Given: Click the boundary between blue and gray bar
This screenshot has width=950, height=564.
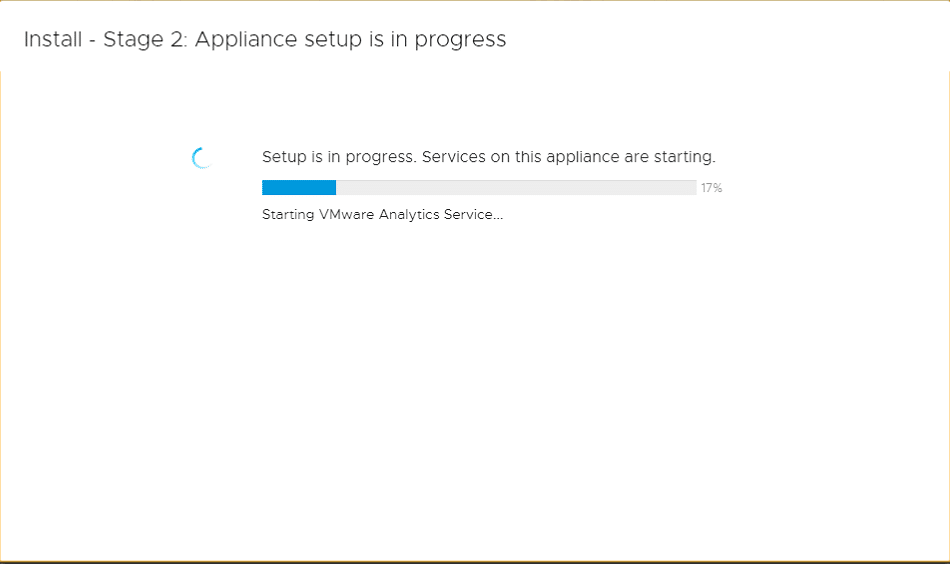Looking at the screenshot, I should click(336, 188).
